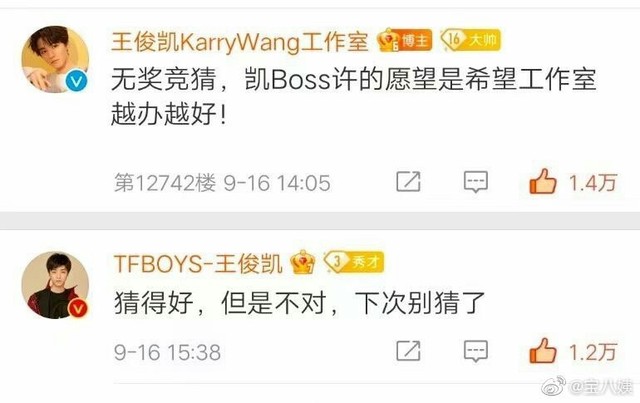This screenshot has width=640, height=403.
Task: Repost the 15:38 comment via share icon
Action: coord(409,351)
